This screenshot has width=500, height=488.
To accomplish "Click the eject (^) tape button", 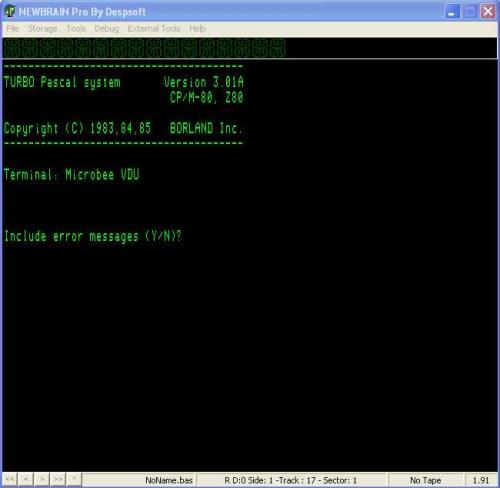I will [74, 479].
